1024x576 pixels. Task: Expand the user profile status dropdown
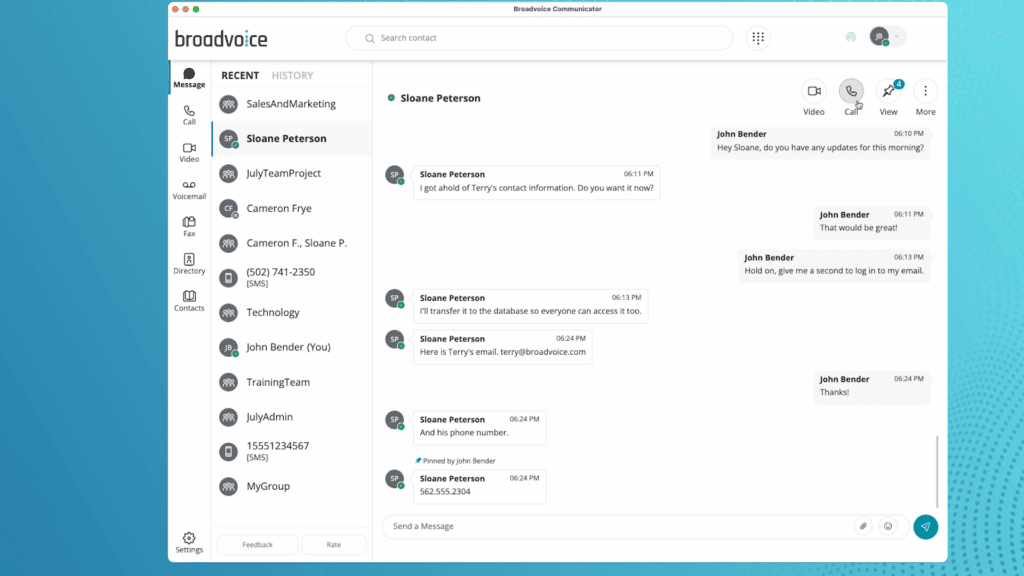click(x=897, y=37)
